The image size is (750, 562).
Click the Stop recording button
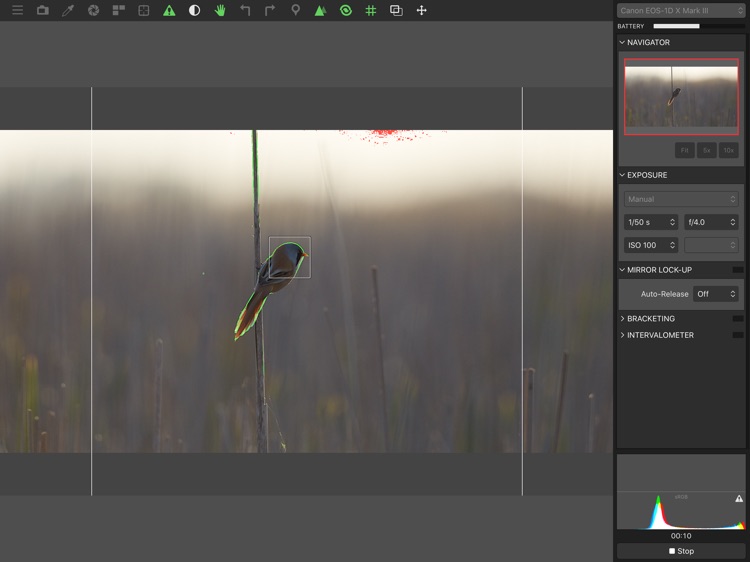click(681, 551)
